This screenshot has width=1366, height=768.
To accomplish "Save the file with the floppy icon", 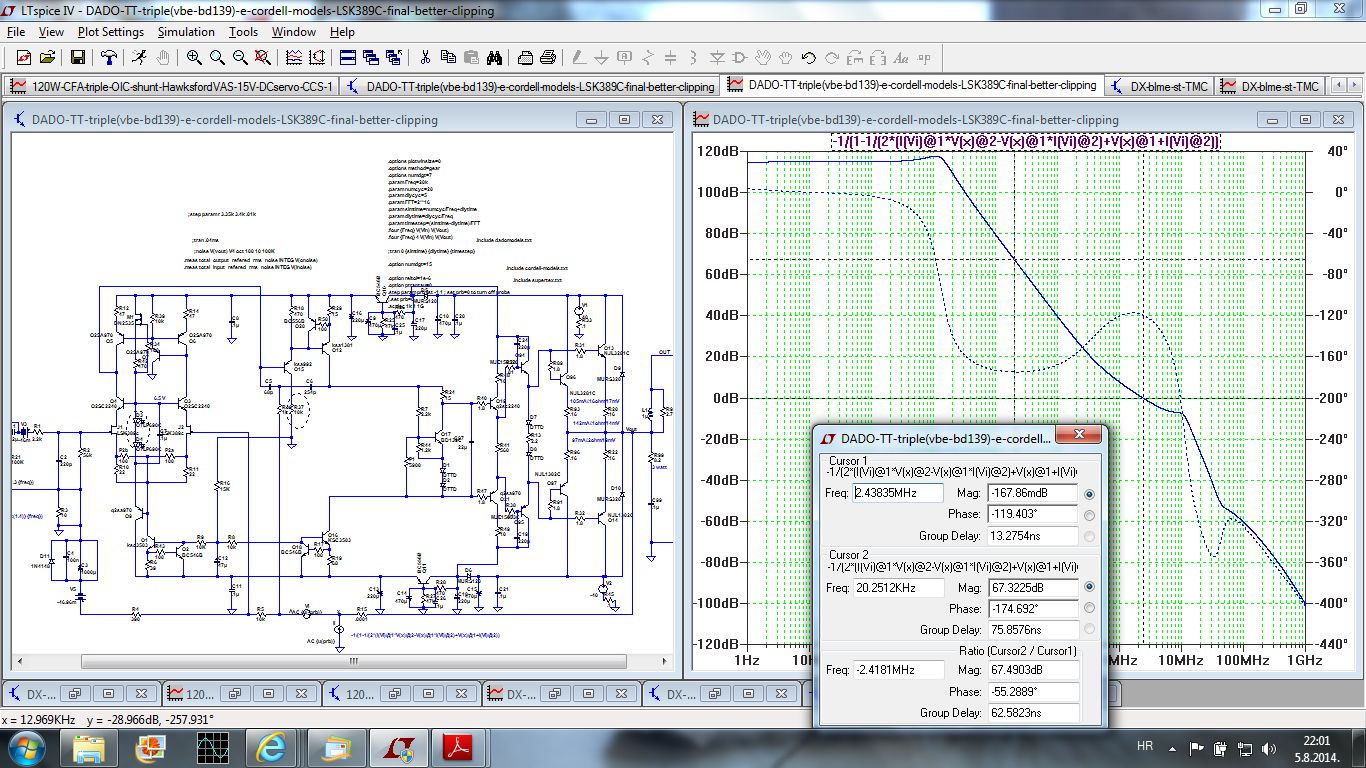I will [x=76, y=57].
